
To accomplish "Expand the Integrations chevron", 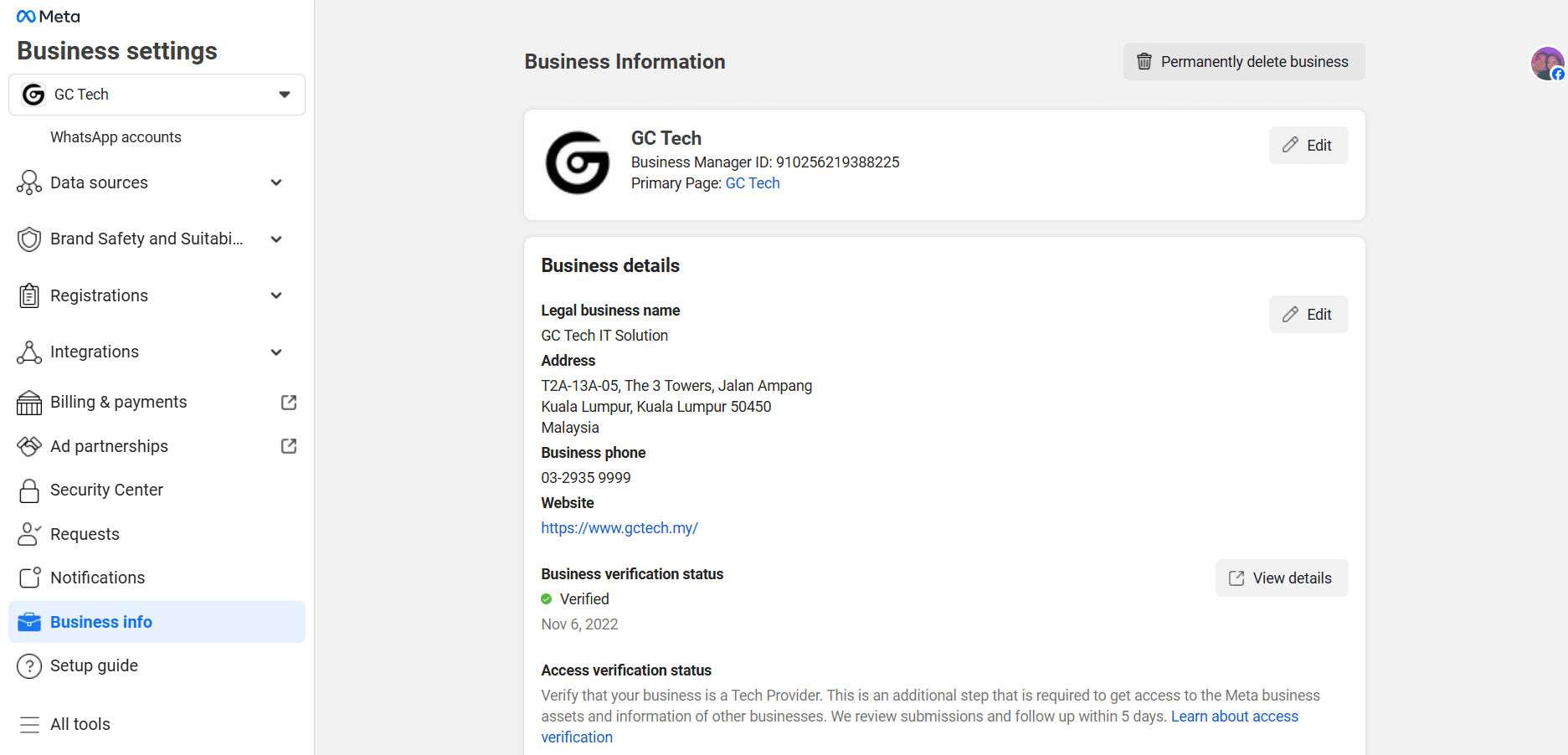I will pyautogui.click(x=276, y=352).
